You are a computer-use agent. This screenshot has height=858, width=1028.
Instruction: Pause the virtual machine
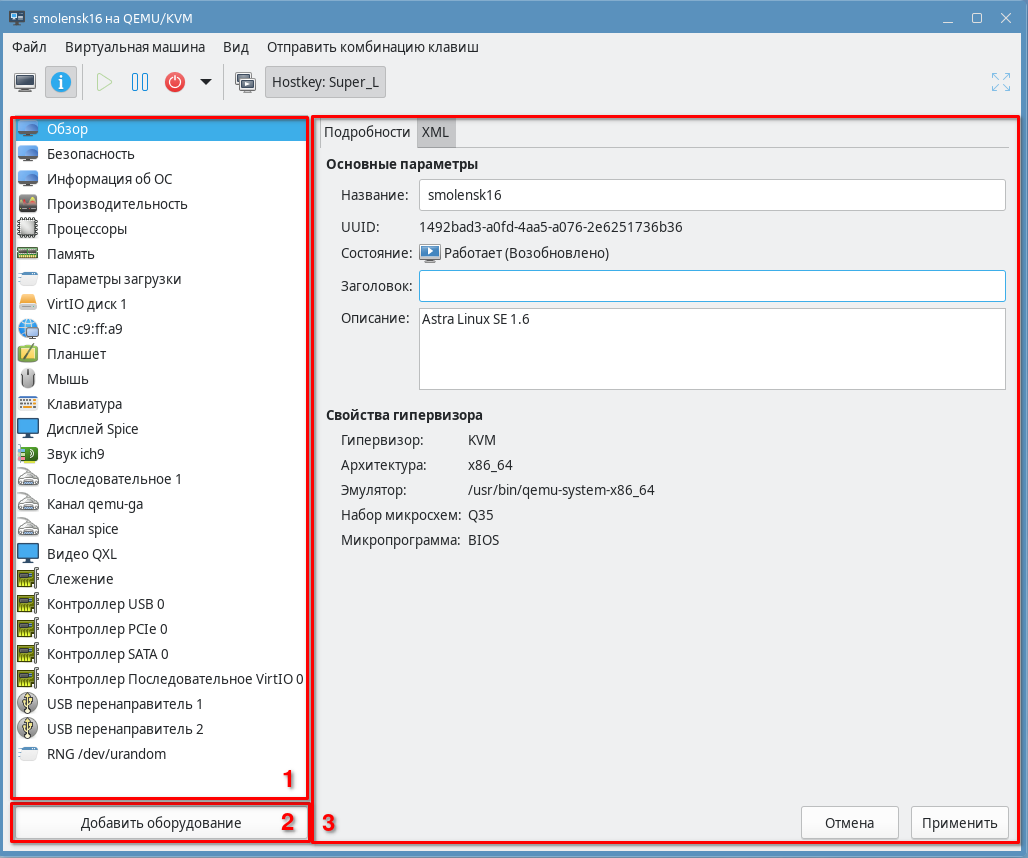click(x=140, y=82)
